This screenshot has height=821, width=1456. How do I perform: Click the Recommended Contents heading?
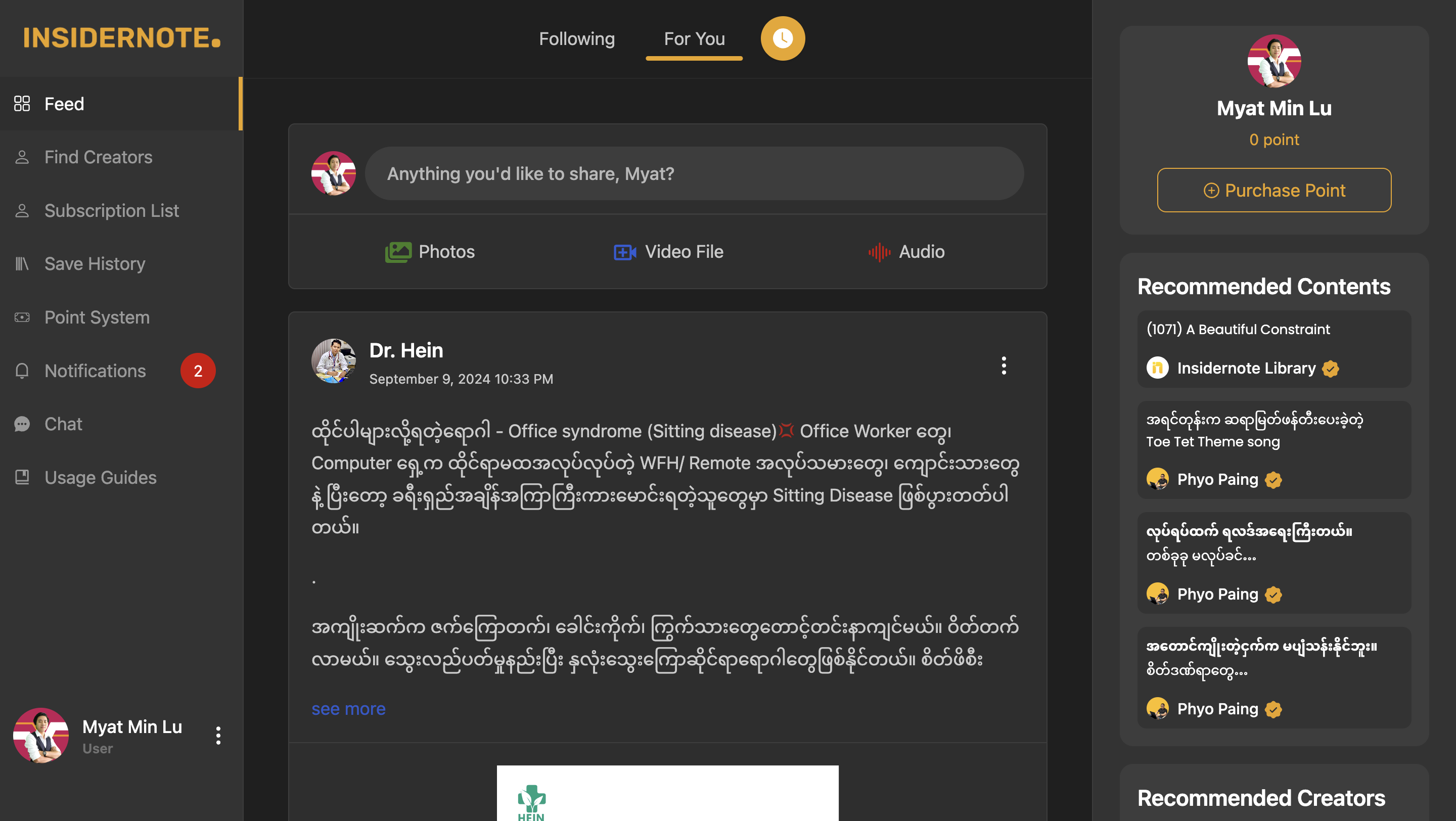coord(1264,287)
